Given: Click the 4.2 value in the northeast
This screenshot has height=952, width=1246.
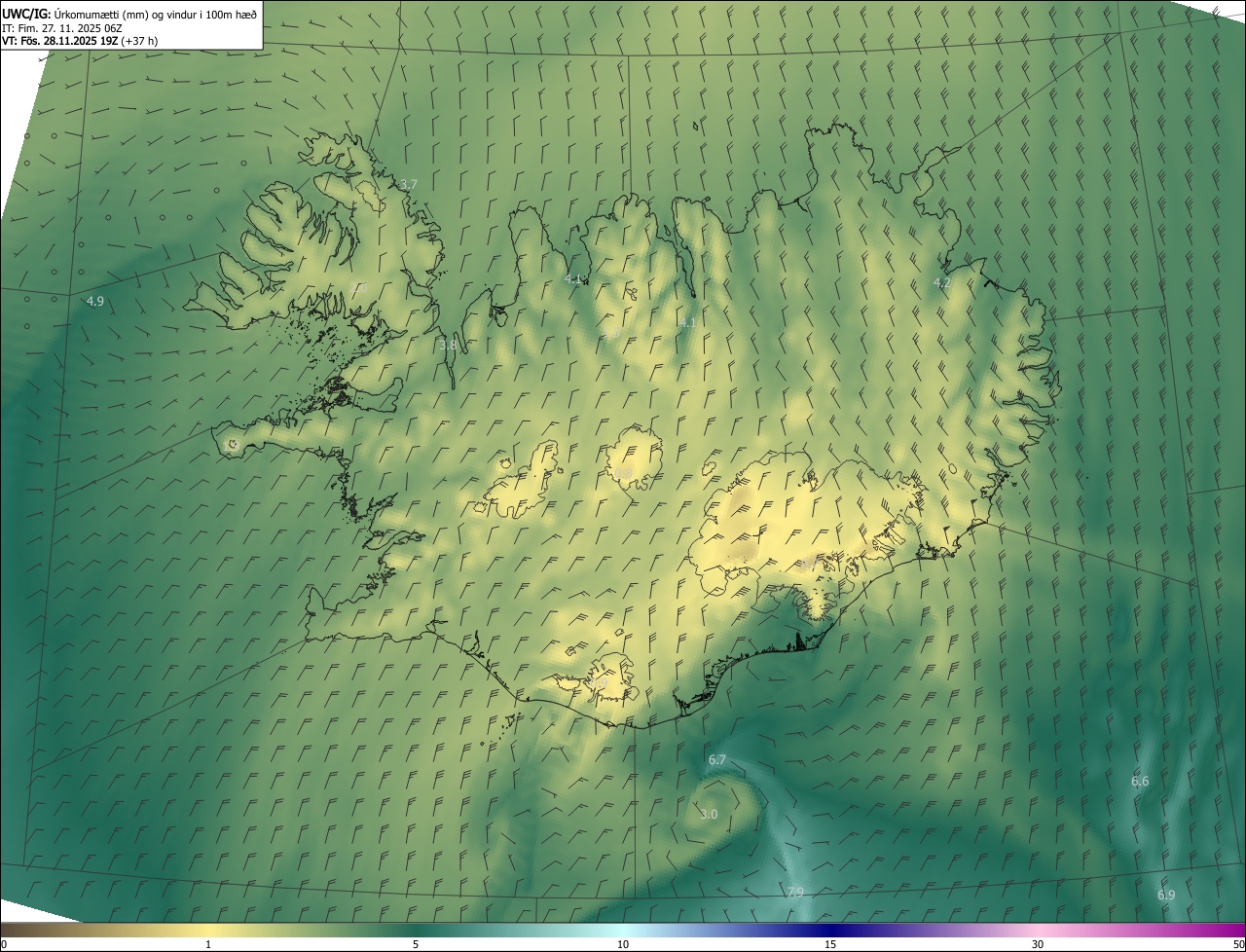Looking at the screenshot, I should 941,283.
